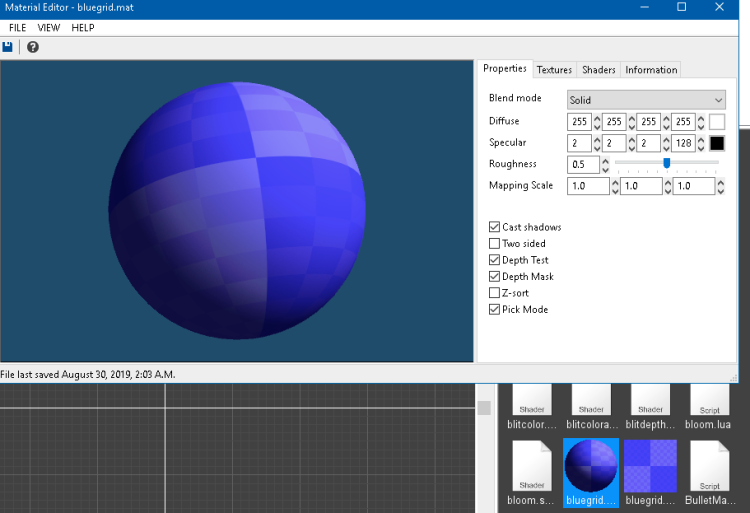Click the first Mapping Scale input field
This screenshot has width=750, height=513.
(586, 186)
